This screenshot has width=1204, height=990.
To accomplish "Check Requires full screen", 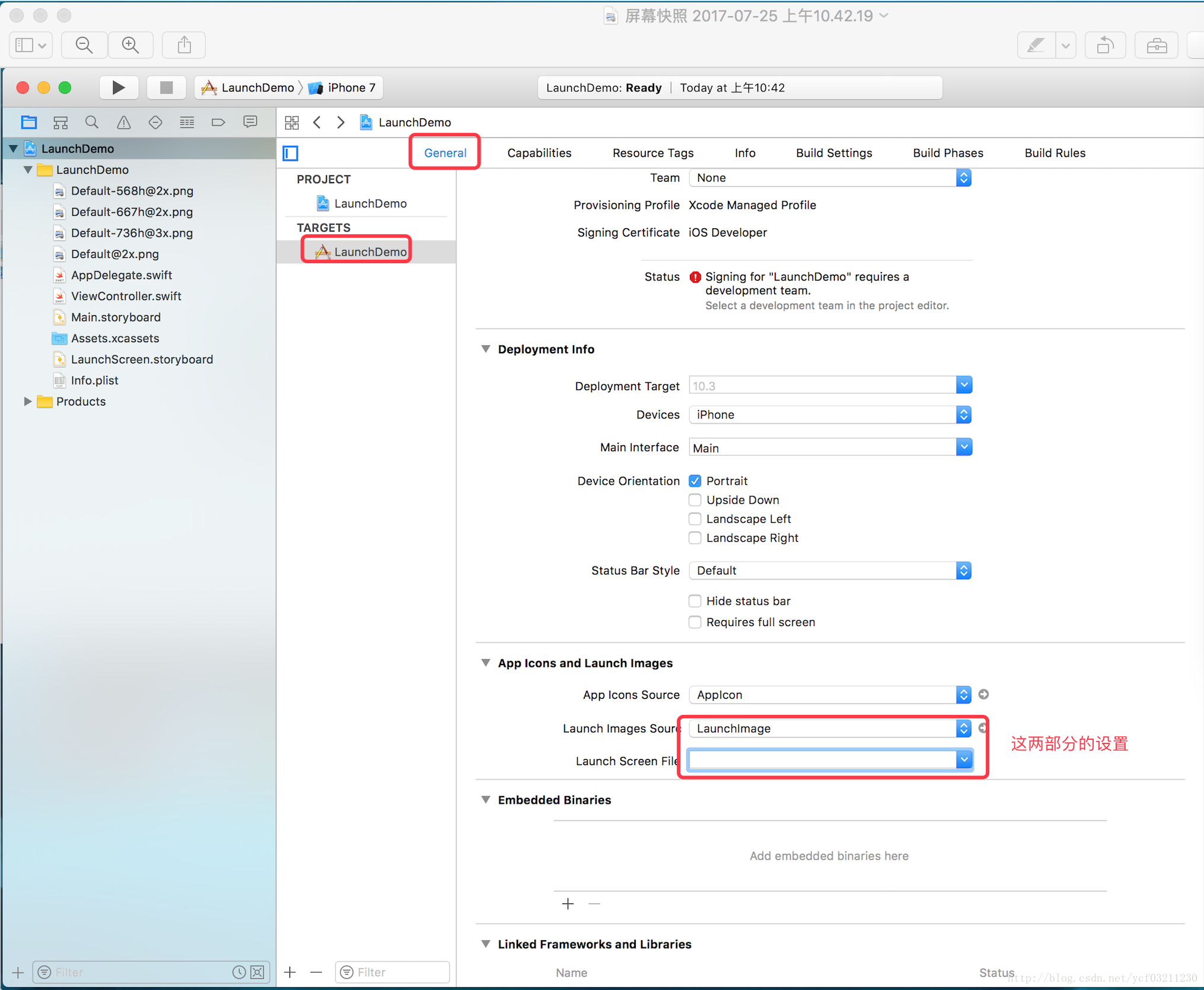I will pyautogui.click(x=695, y=622).
